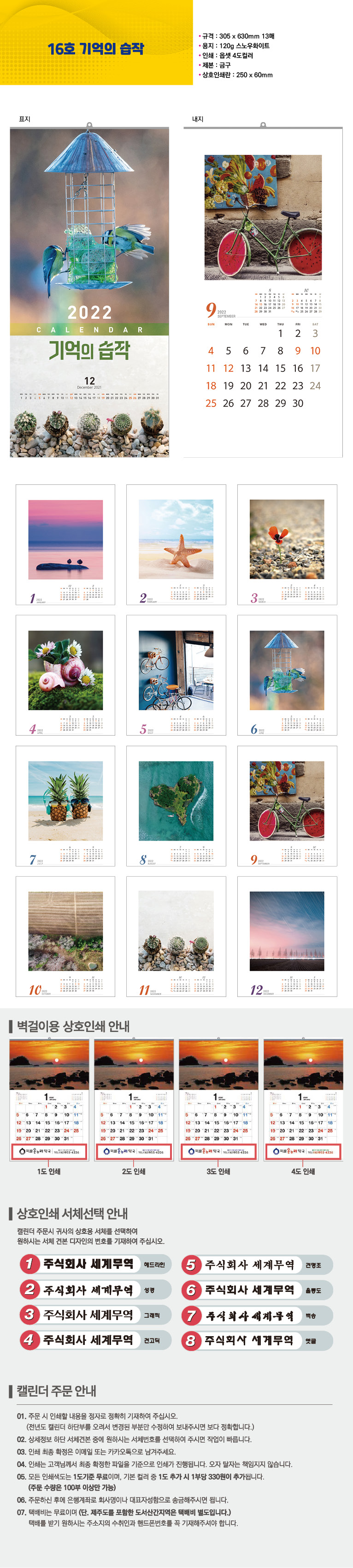This screenshot has height=1568, width=353.
Task: Select font style number 1 헤드라인 badge
Action: point(95,1264)
